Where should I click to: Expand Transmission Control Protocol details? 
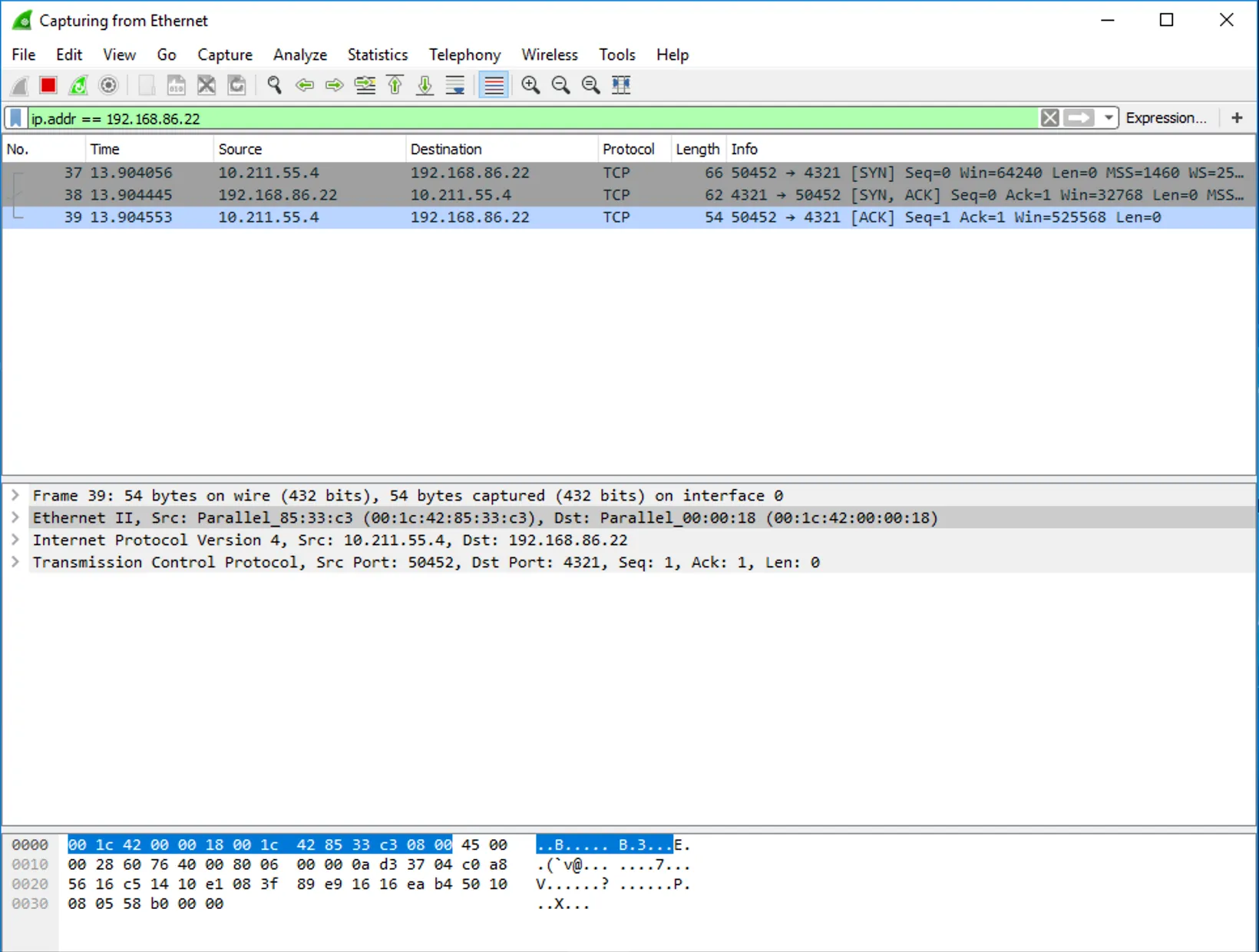[15, 562]
